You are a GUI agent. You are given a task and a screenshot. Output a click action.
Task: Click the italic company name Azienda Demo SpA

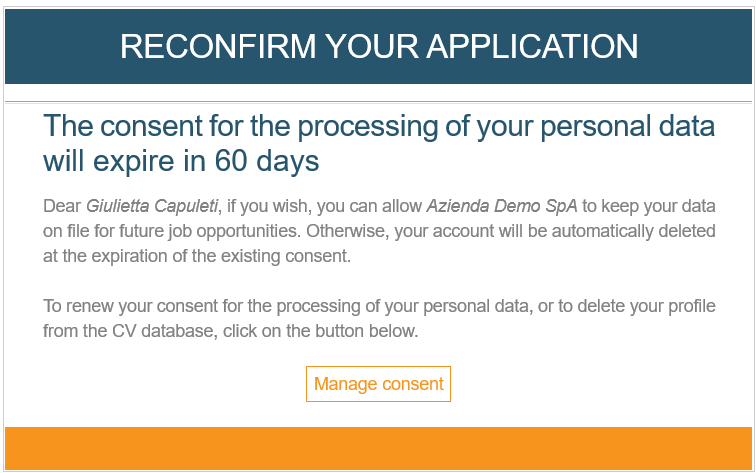(x=502, y=206)
